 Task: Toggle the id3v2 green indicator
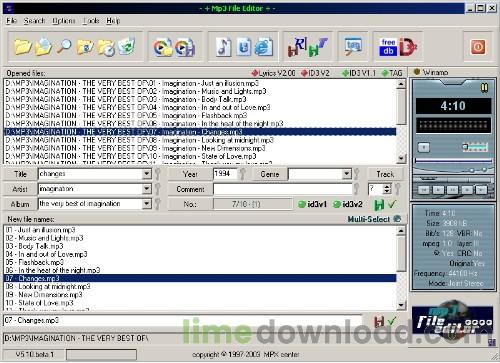[348, 204]
